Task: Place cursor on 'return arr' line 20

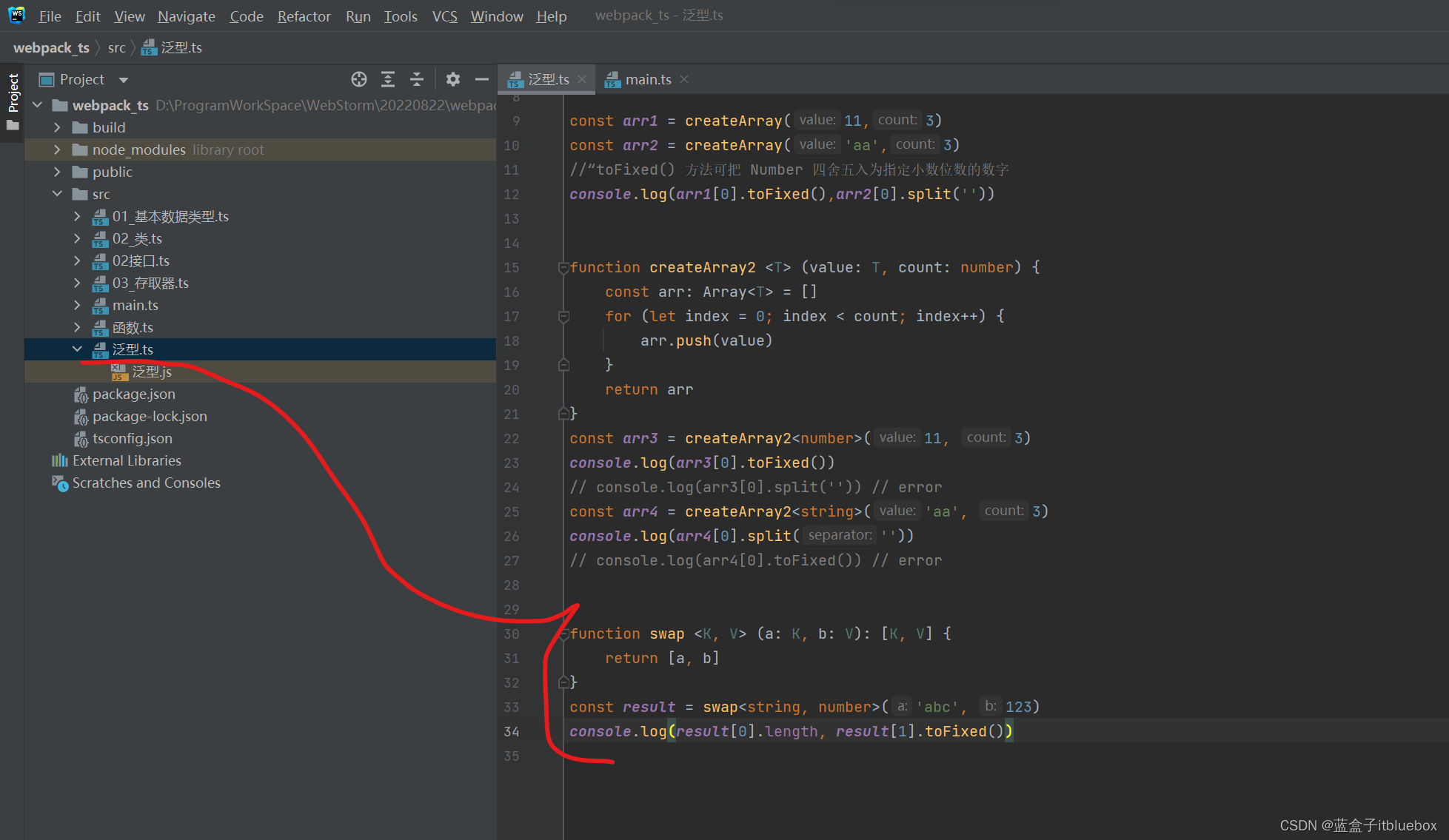Action: pos(649,389)
